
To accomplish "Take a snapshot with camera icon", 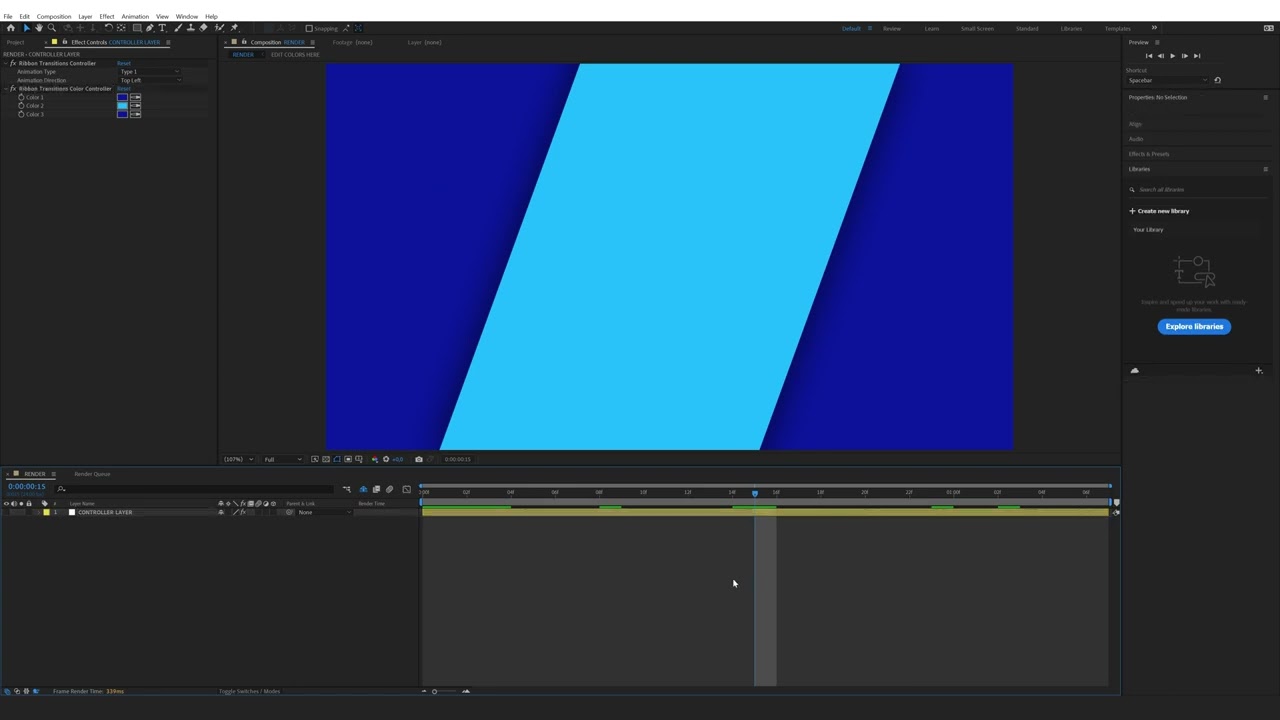I will coord(419,459).
